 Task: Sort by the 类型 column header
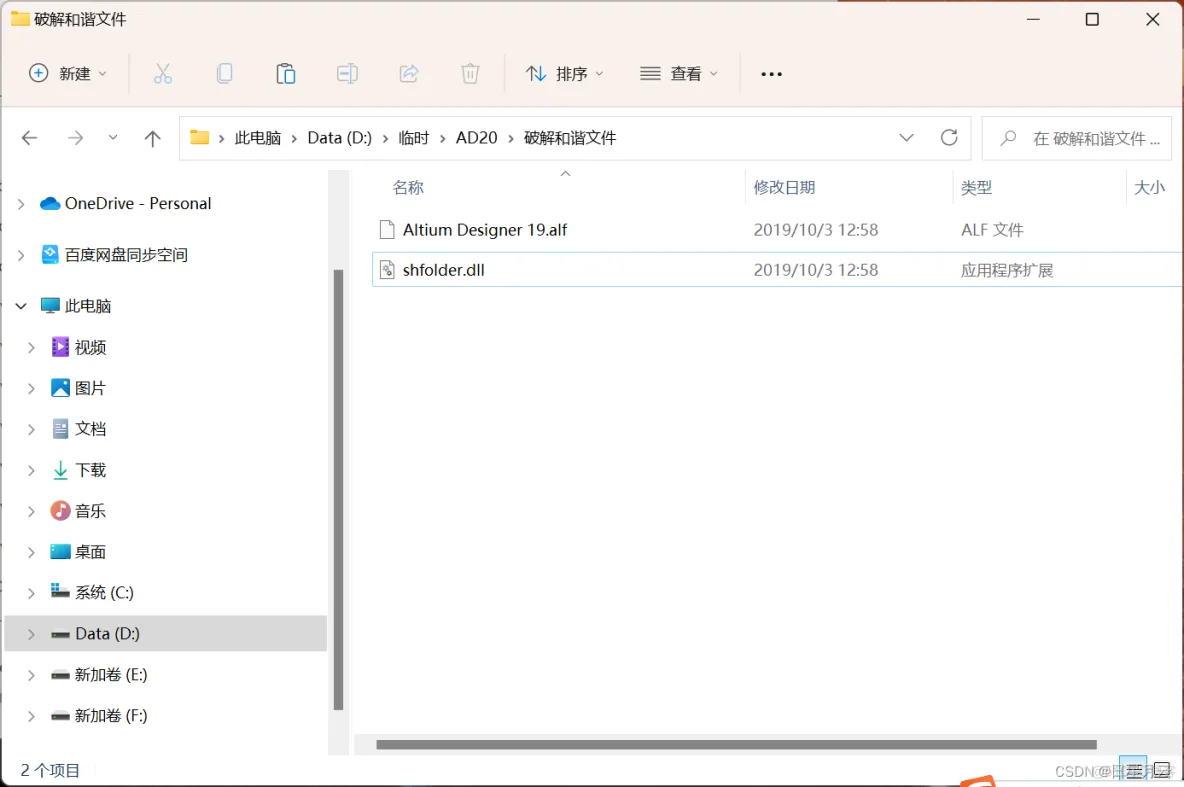(976, 187)
